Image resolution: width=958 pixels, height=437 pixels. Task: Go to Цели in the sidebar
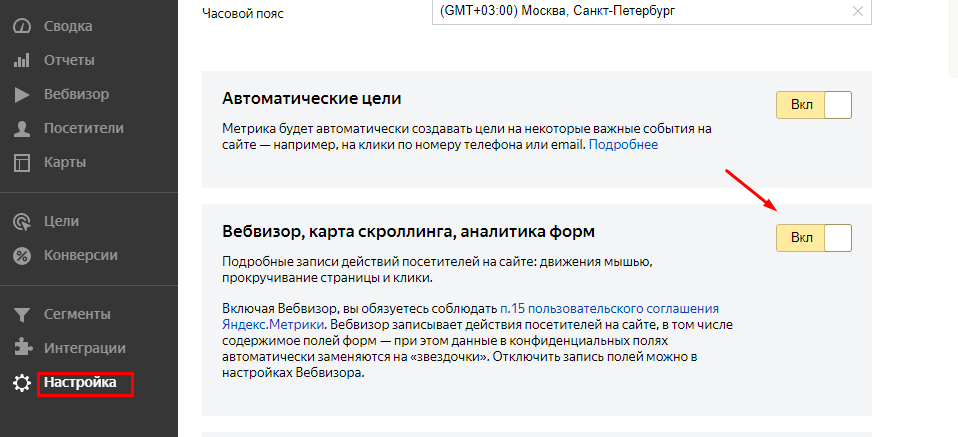tap(61, 221)
